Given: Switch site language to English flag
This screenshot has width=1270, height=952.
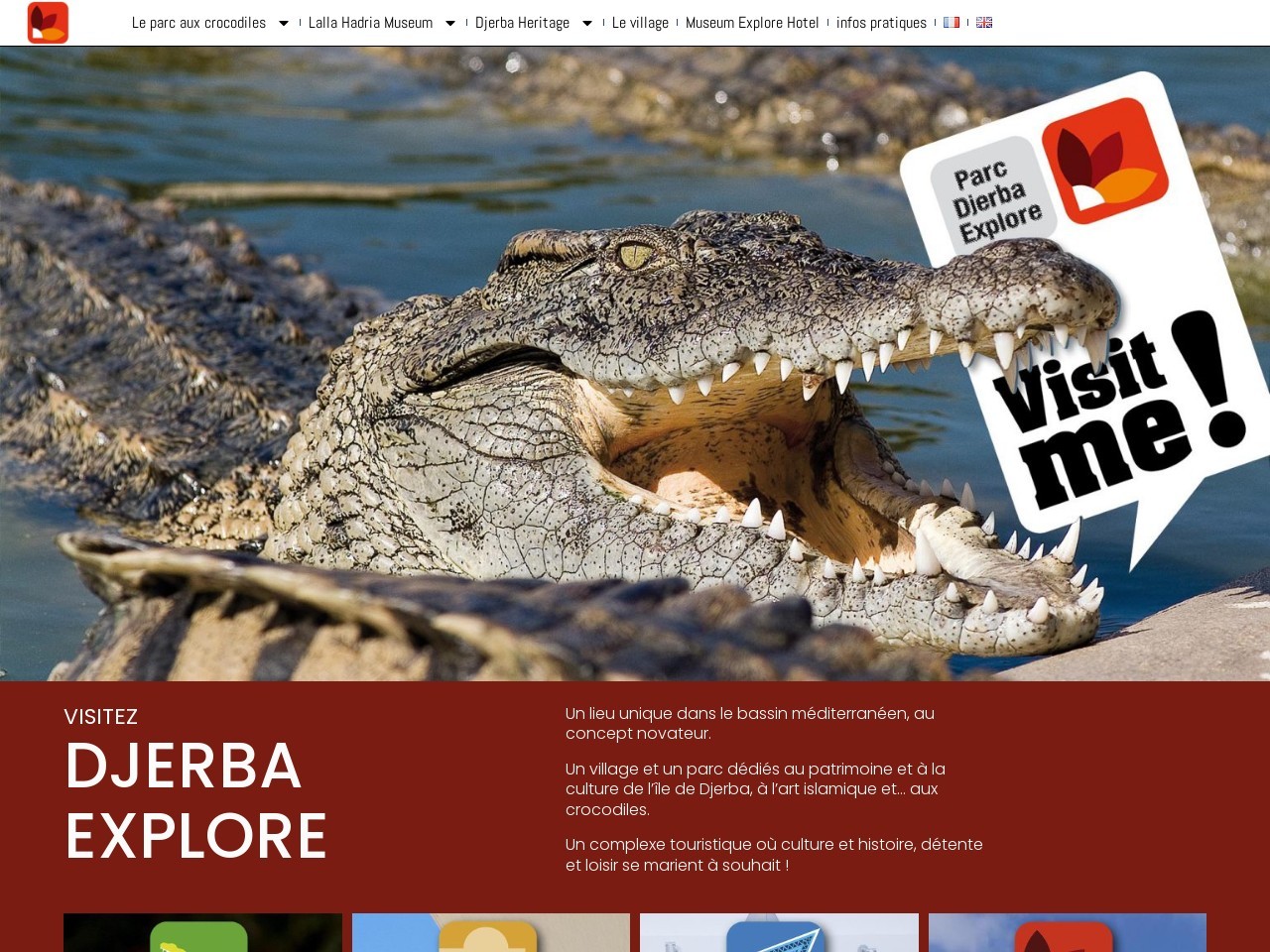Looking at the screenshot, I should (x=984, y=22).
